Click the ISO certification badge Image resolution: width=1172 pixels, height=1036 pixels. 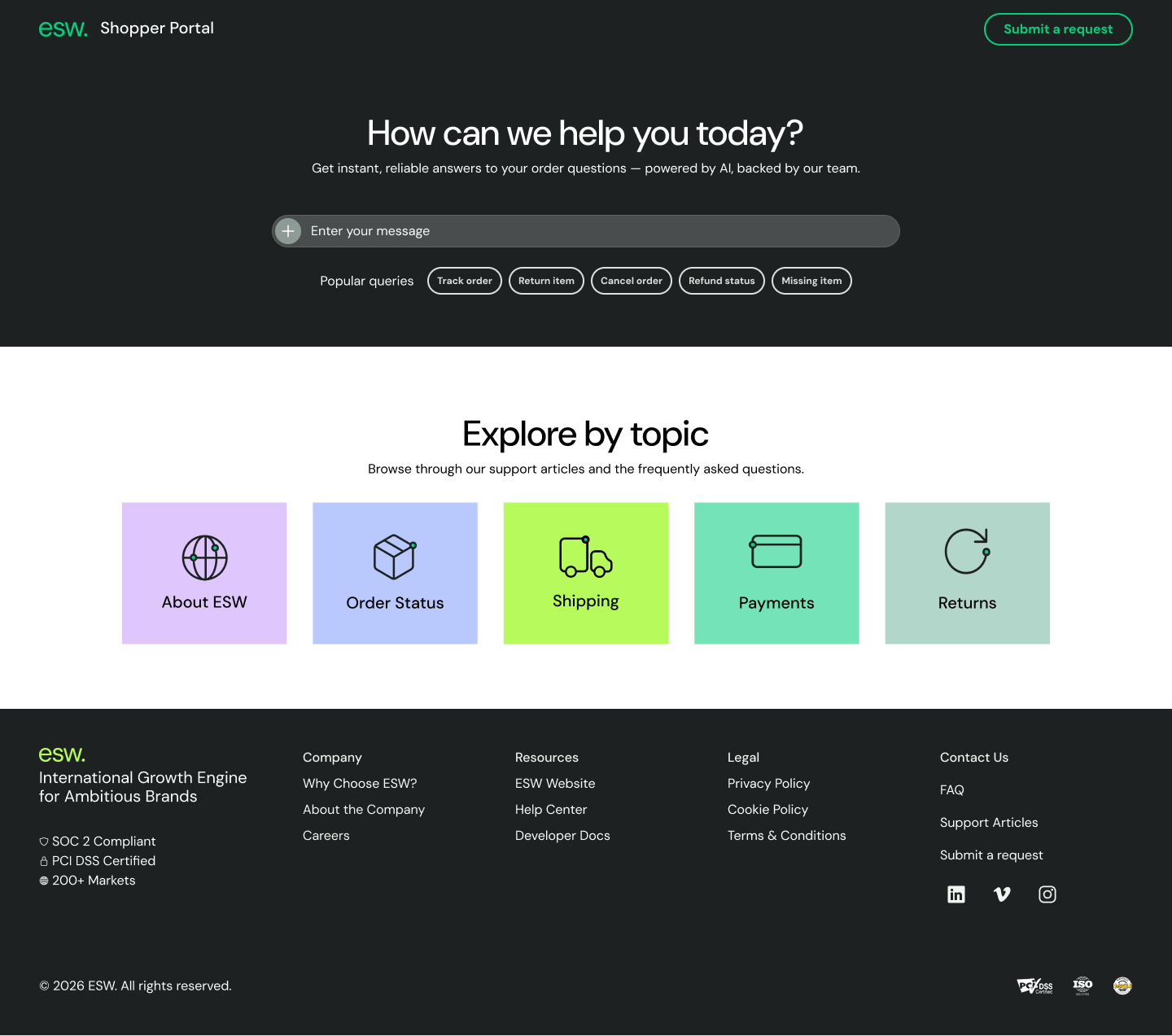pyautogui.click(x=1082, y=986)
